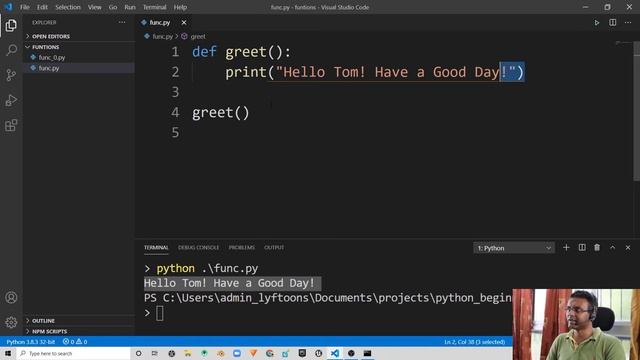Viewport: 640px width, 360px height.
Task: Open the Extensions view
Action: coord(11,125)
